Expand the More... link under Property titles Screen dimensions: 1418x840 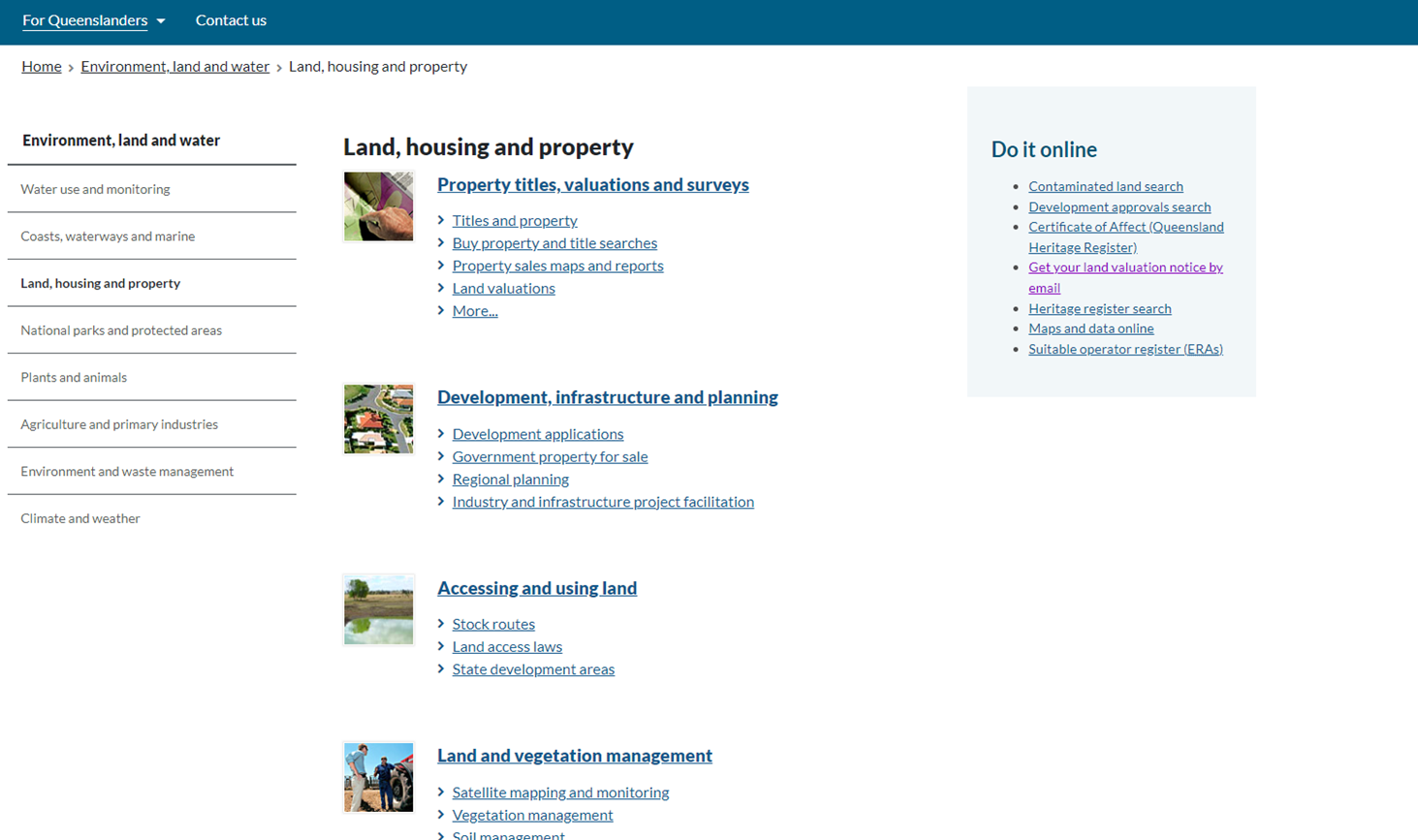tap(474, 310)
